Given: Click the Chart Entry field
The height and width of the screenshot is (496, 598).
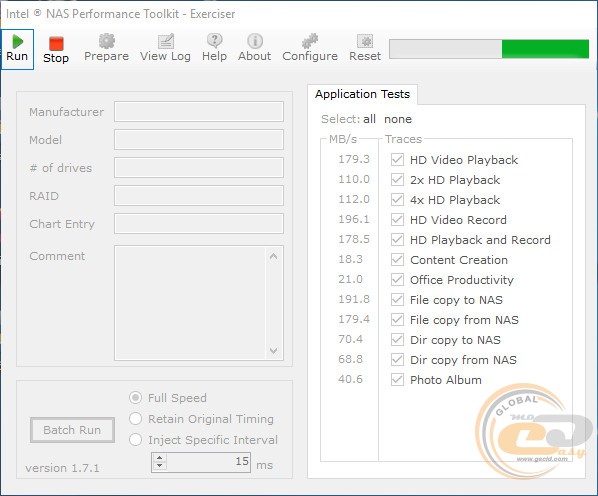Looking at the screenshot, I should [x=199, y=223].
